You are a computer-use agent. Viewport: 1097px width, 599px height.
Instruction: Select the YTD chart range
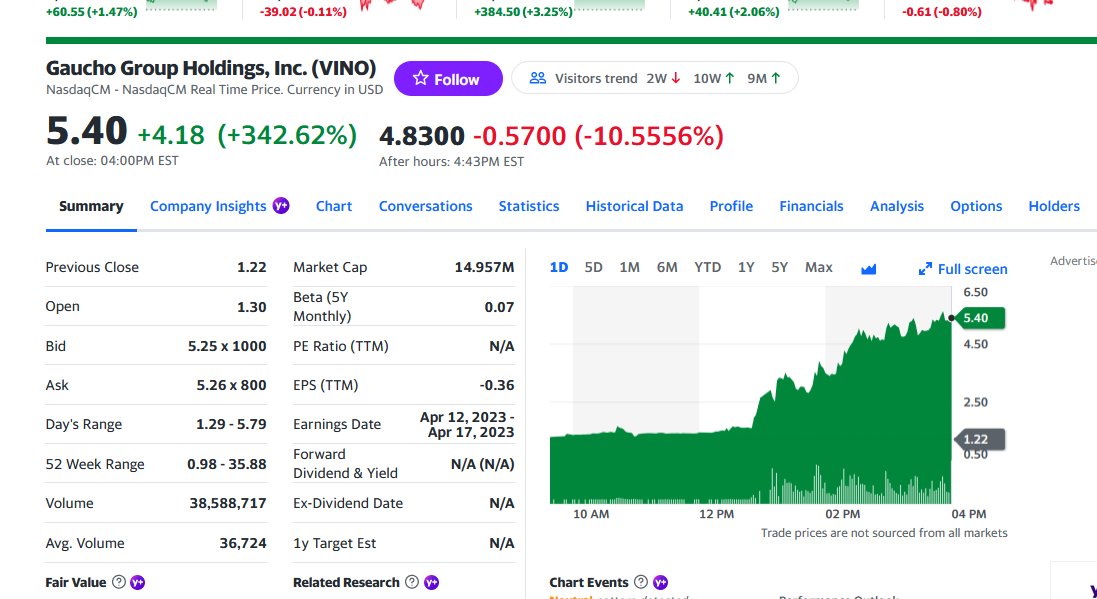[707, 267]
